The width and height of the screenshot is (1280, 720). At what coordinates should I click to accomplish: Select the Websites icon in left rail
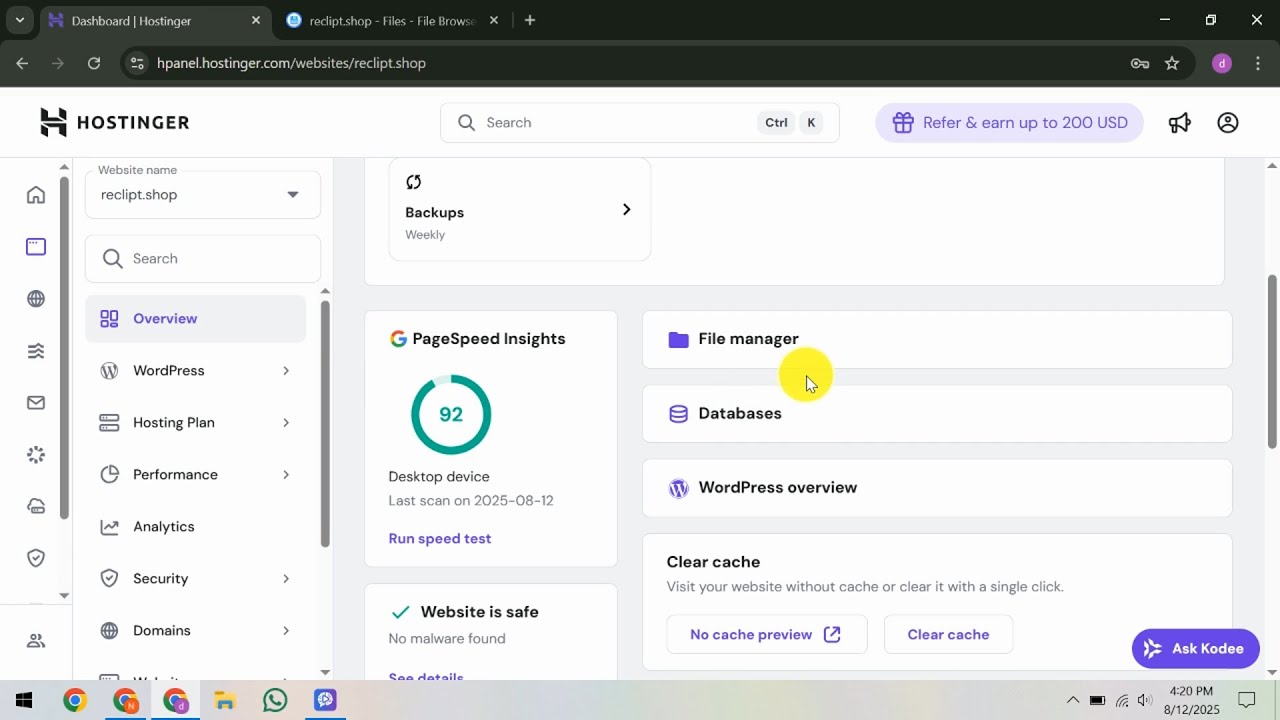[36, 246]
